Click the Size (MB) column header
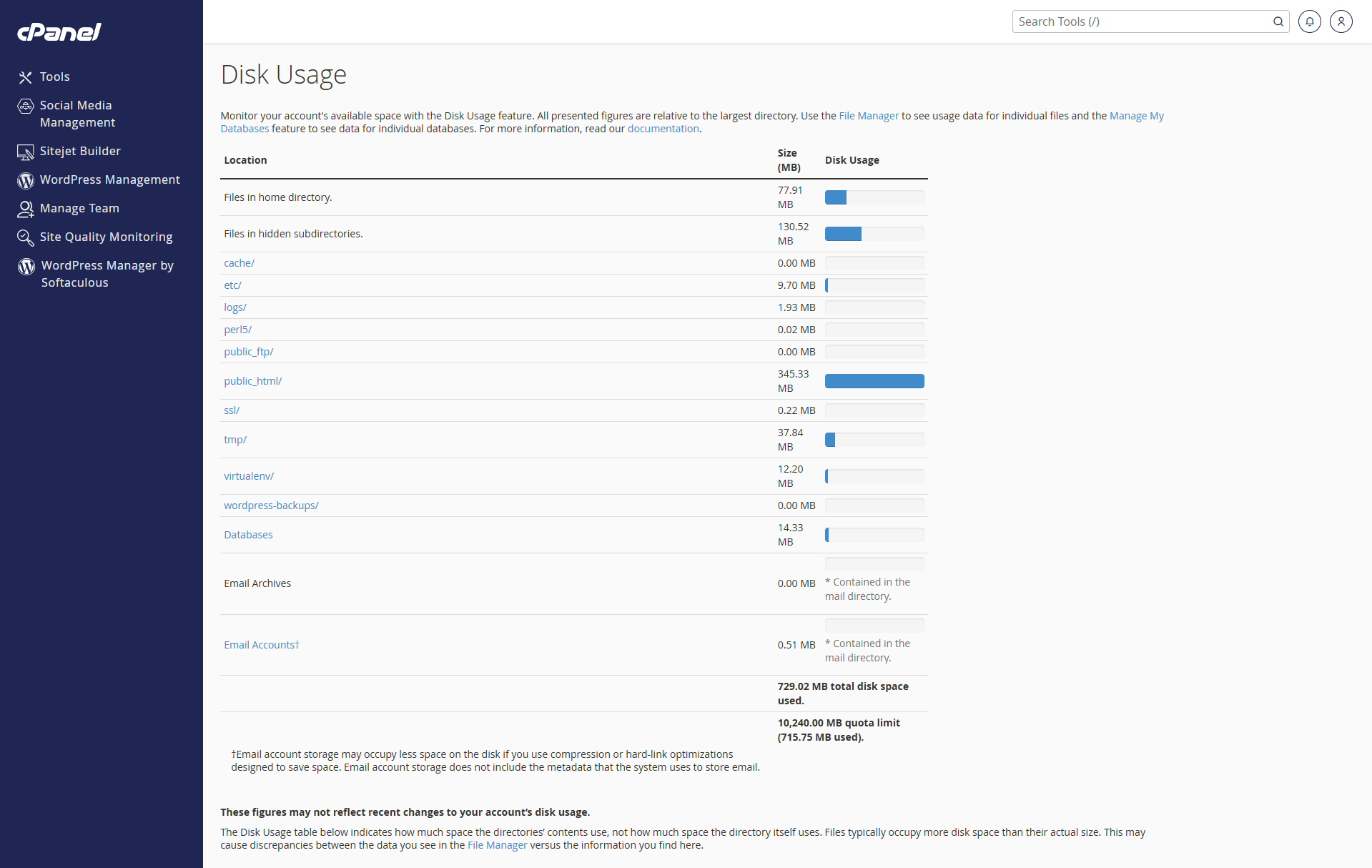Image resolution: width=1372 pixels, height=868 pixels. point(789,160)
